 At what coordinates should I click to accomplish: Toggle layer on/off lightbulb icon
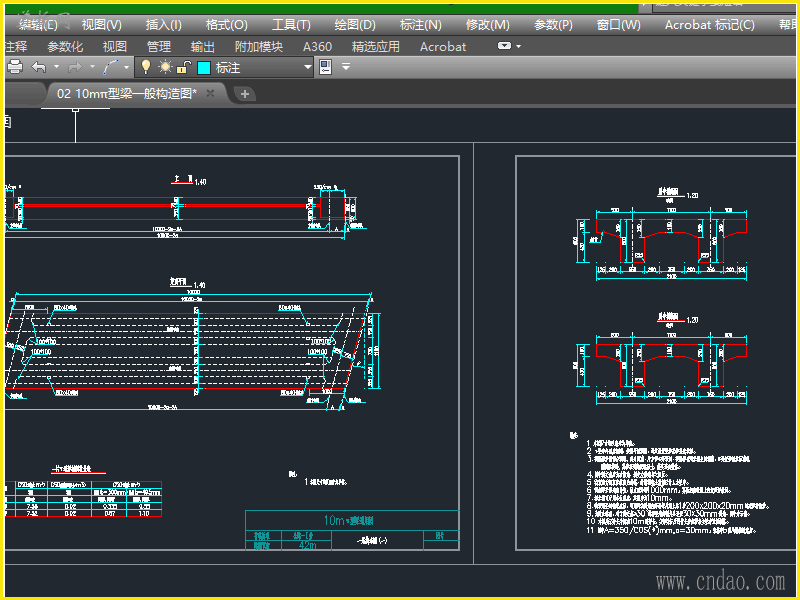(x=145, y=67)
